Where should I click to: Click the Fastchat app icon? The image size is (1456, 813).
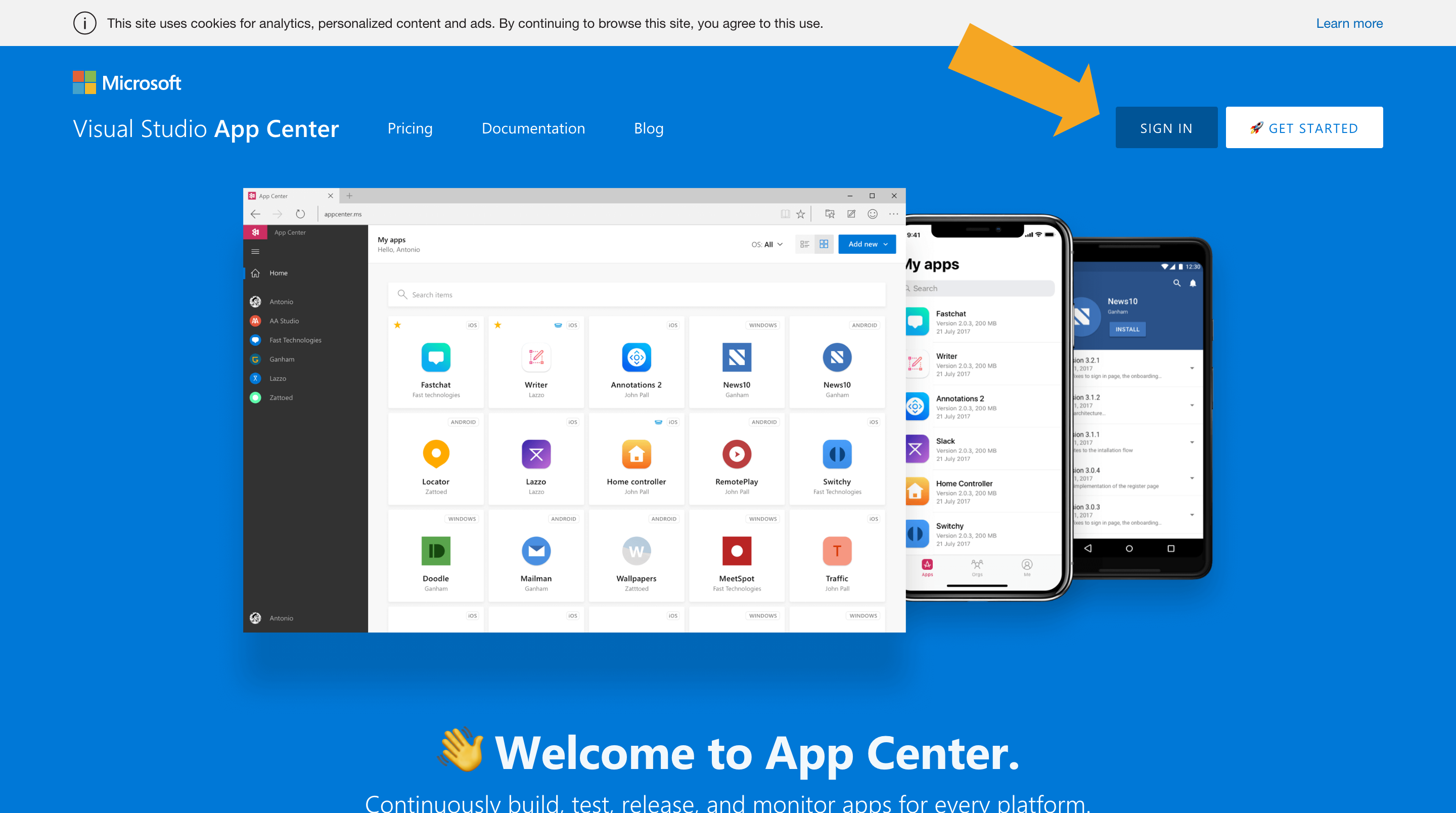coord(436,358)
